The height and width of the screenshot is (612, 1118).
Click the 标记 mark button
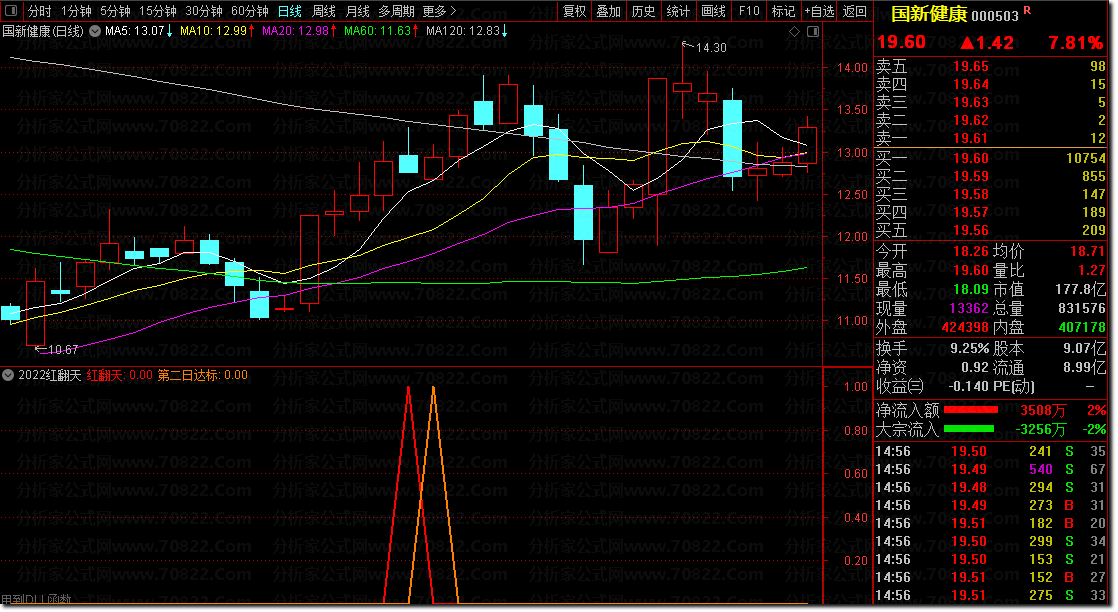[783, 11]
